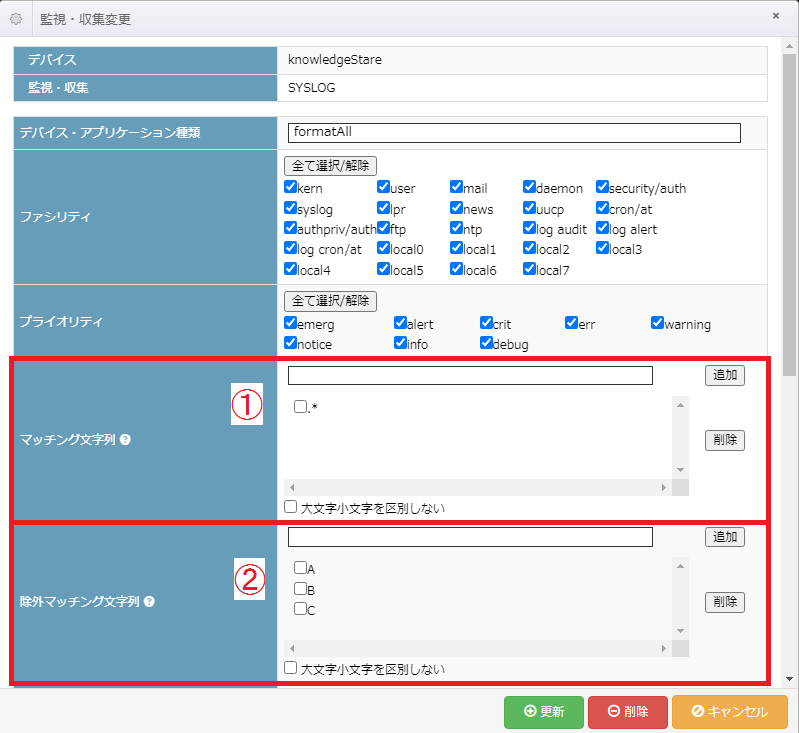Toggle the info priority checkbox

click(x=401, y=343)
